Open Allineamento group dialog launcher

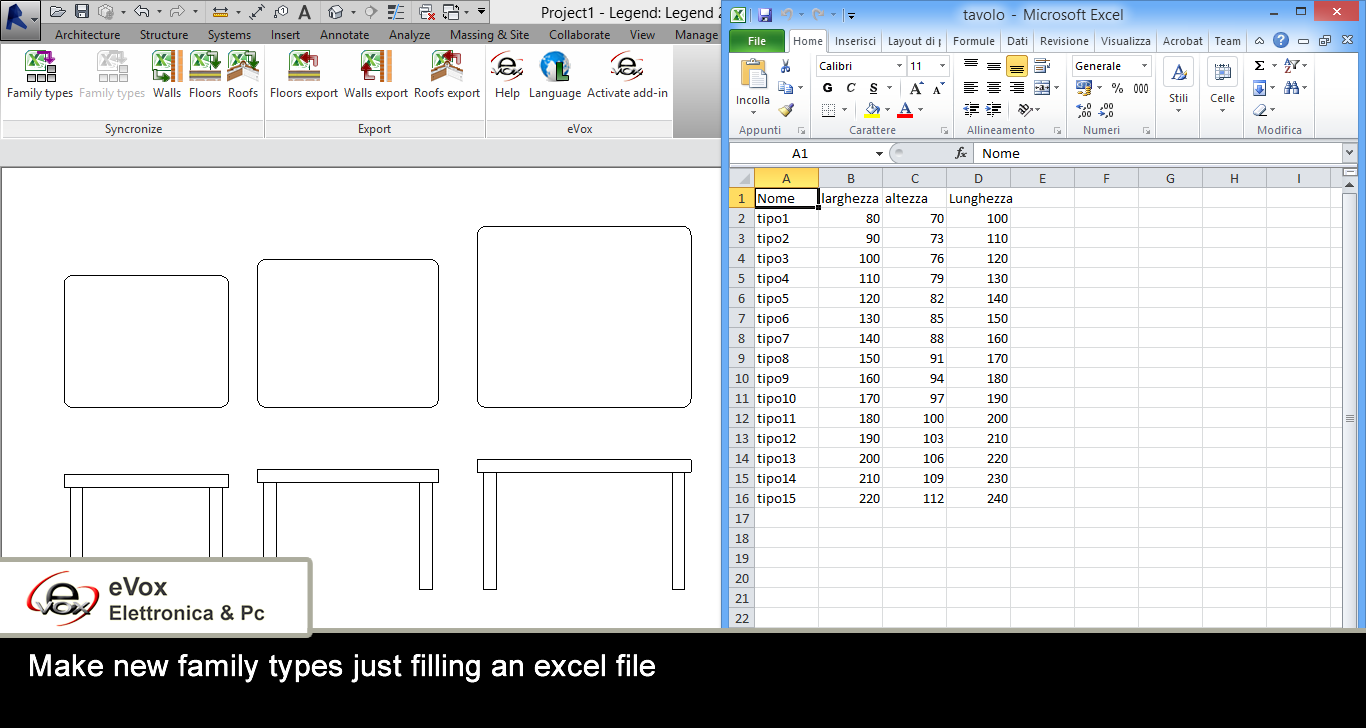coord(1057,131)
